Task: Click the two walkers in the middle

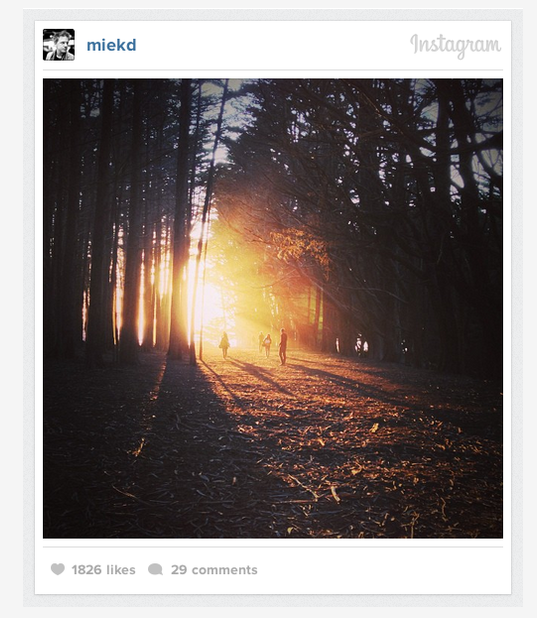Action: 265,344
